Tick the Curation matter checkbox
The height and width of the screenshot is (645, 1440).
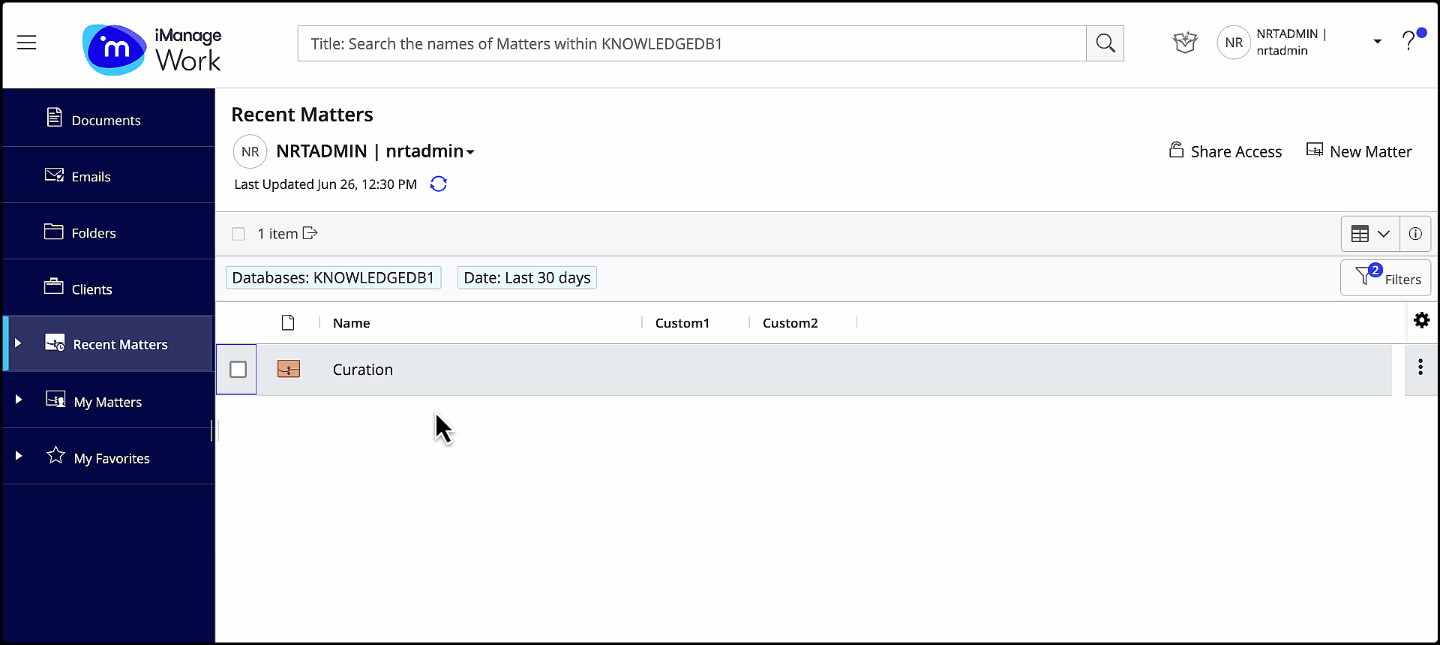(x=238, y=370)
